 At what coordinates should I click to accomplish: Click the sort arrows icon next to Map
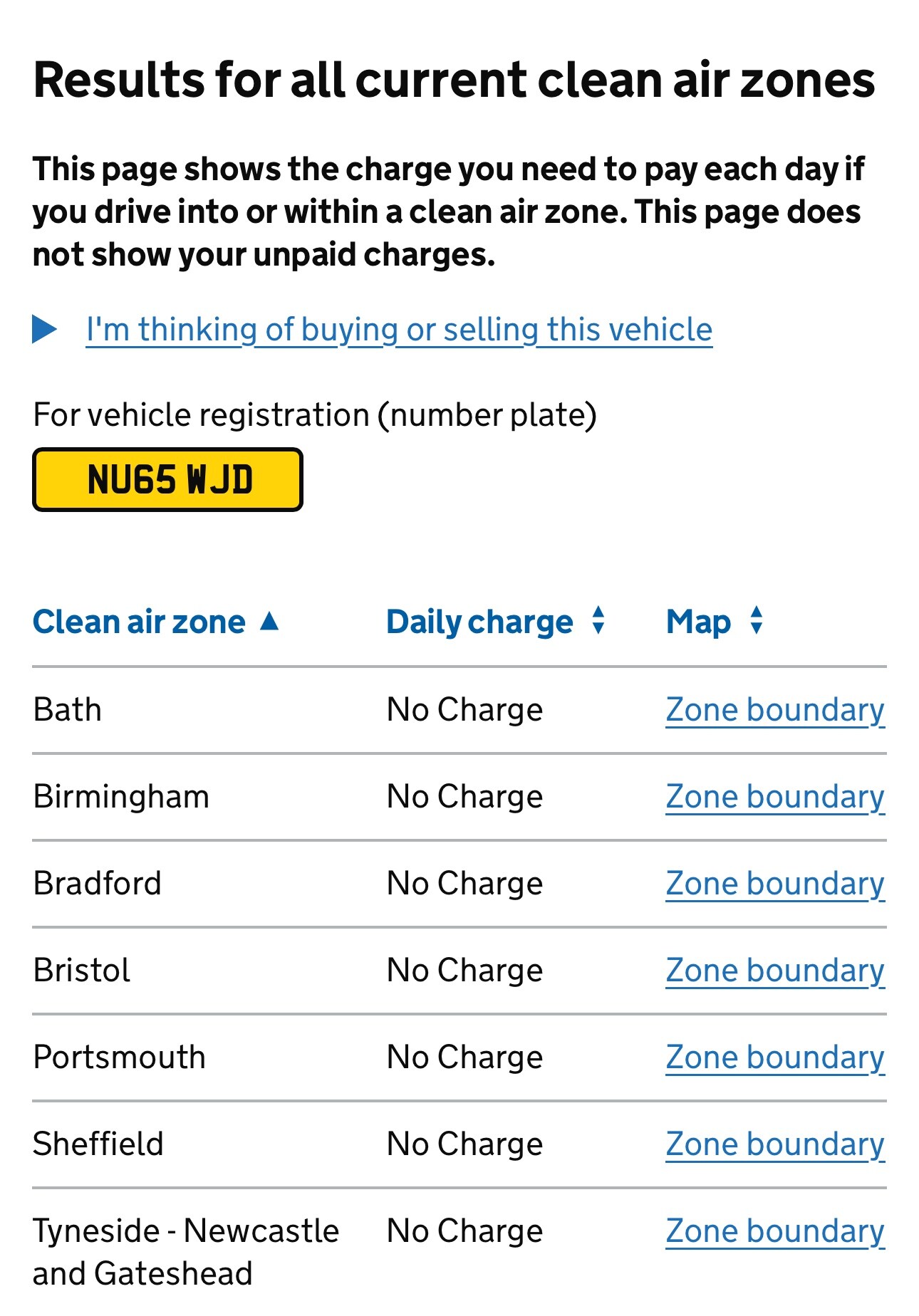click(x=757, y=620)
